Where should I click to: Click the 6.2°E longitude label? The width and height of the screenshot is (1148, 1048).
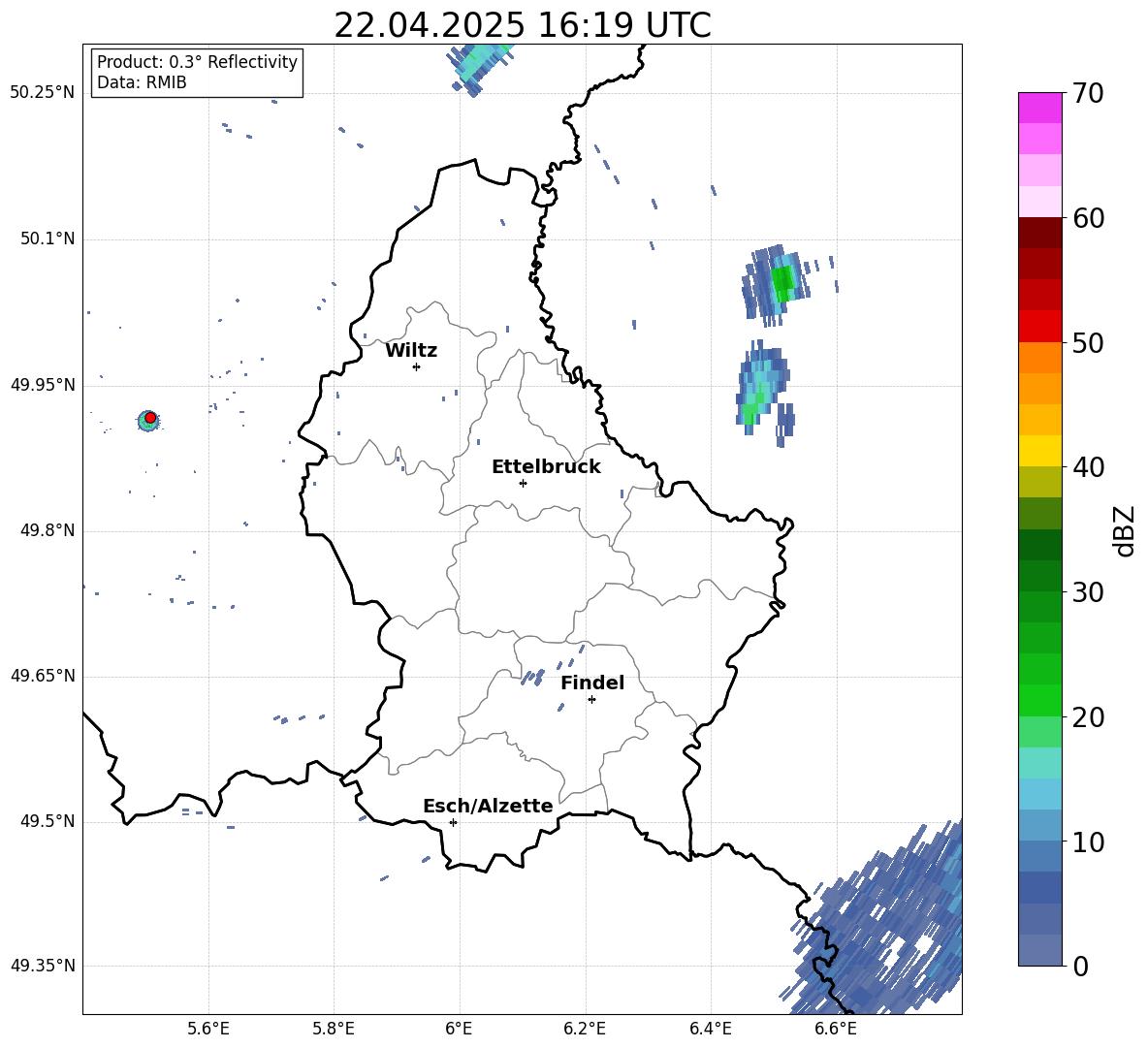click(x=585, y=1029)
